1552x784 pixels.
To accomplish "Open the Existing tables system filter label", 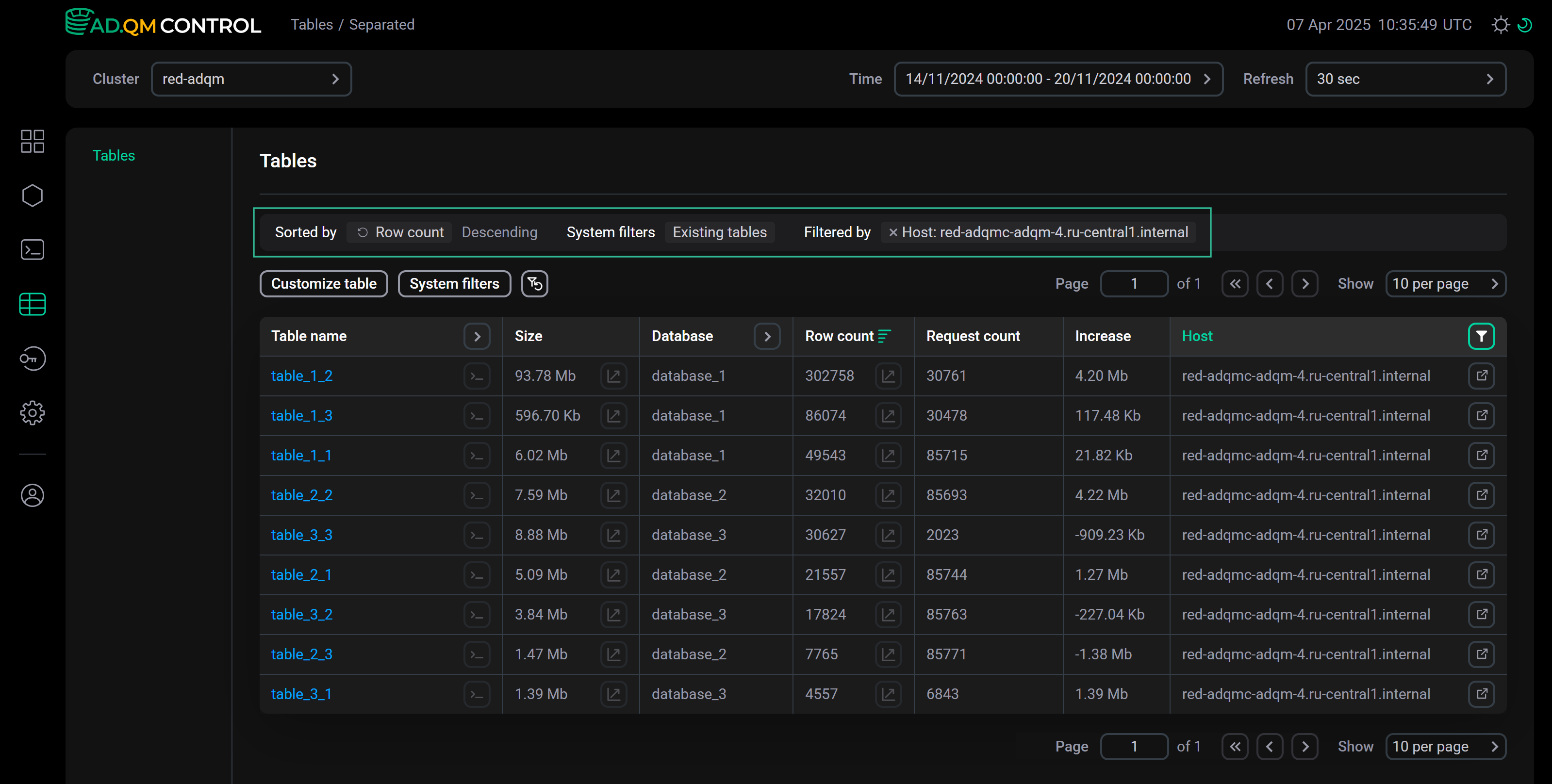I will [719, 232].
